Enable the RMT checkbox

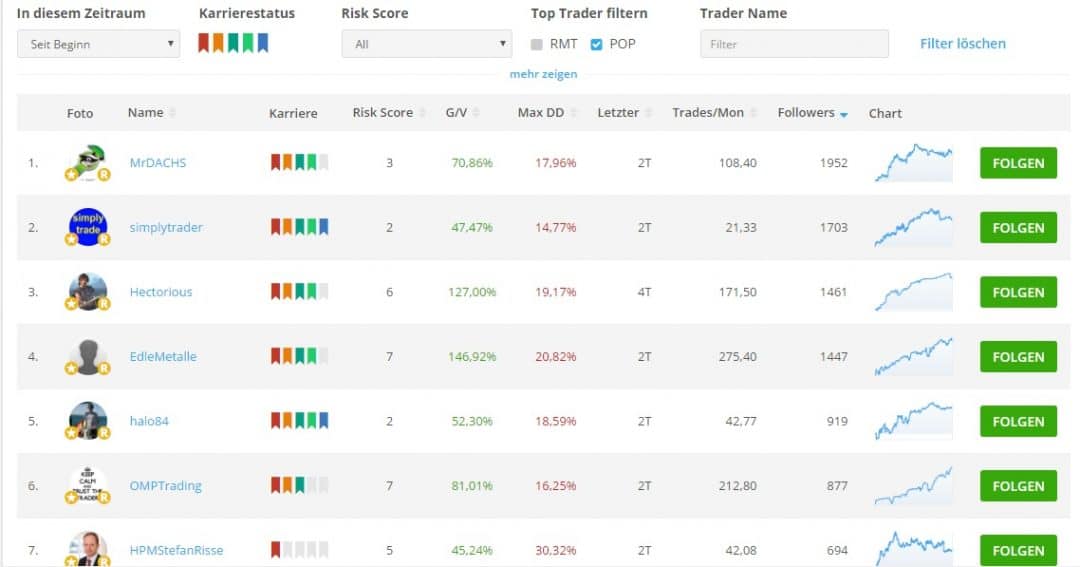537,44
